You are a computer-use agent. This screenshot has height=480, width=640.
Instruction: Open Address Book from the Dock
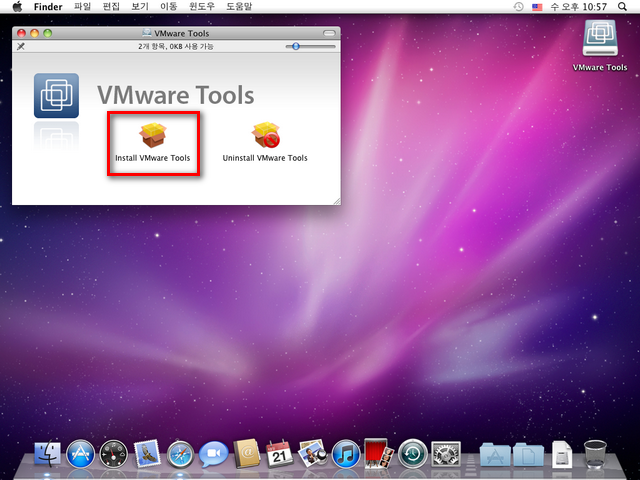pyautogui.click(x=247, y=453)
